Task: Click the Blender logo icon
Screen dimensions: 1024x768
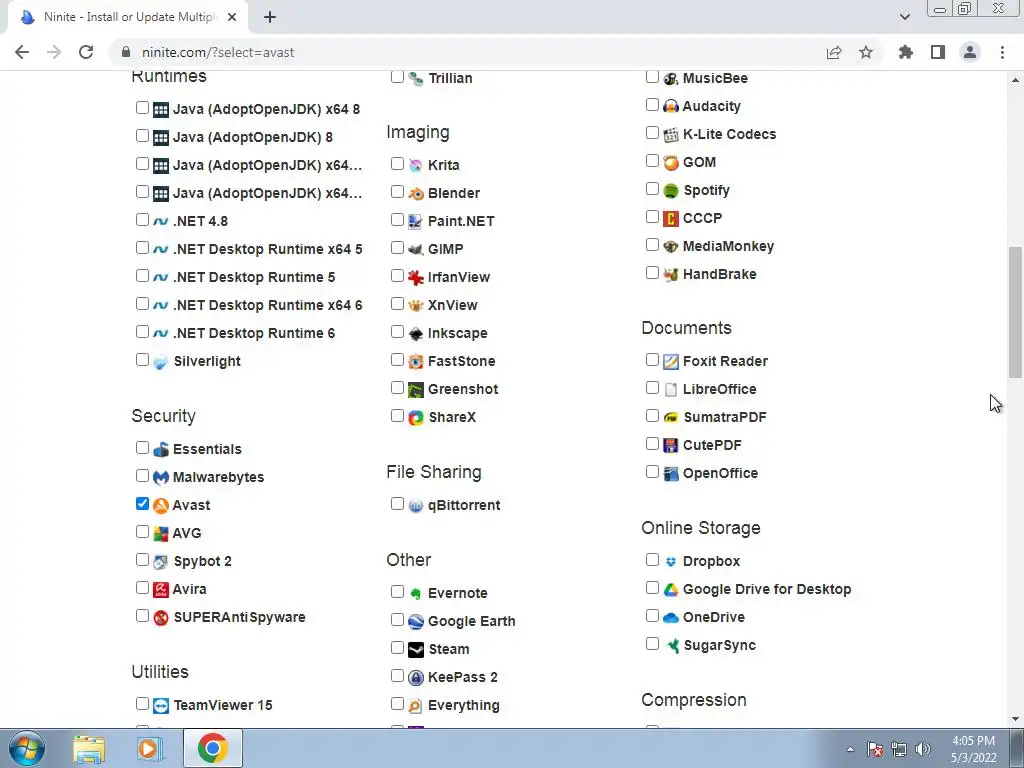Action: point(416,193)
